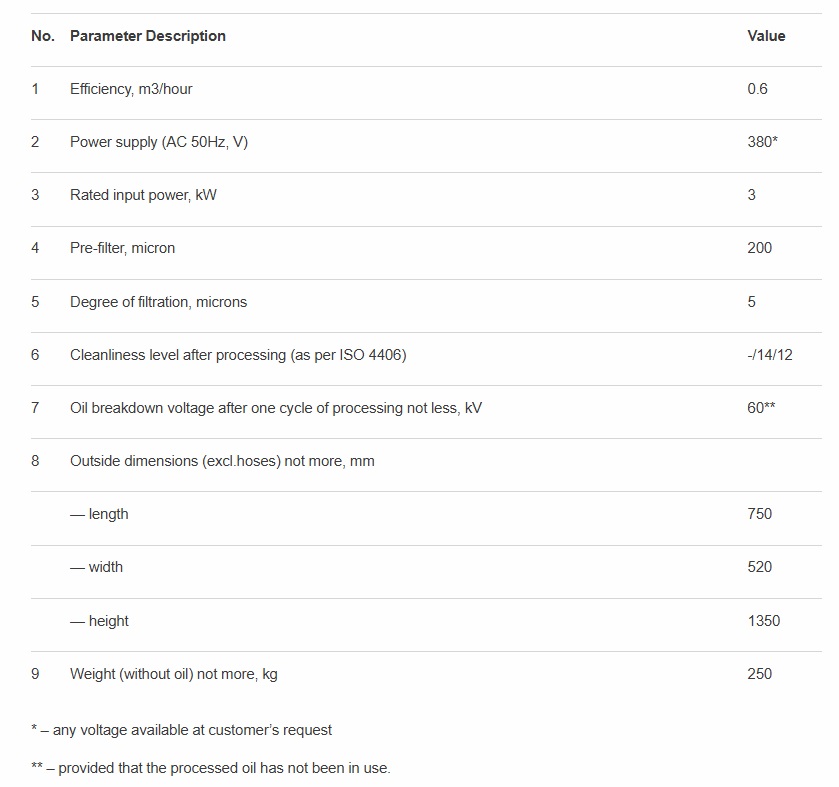Click the "No." column header

[43, 36]
